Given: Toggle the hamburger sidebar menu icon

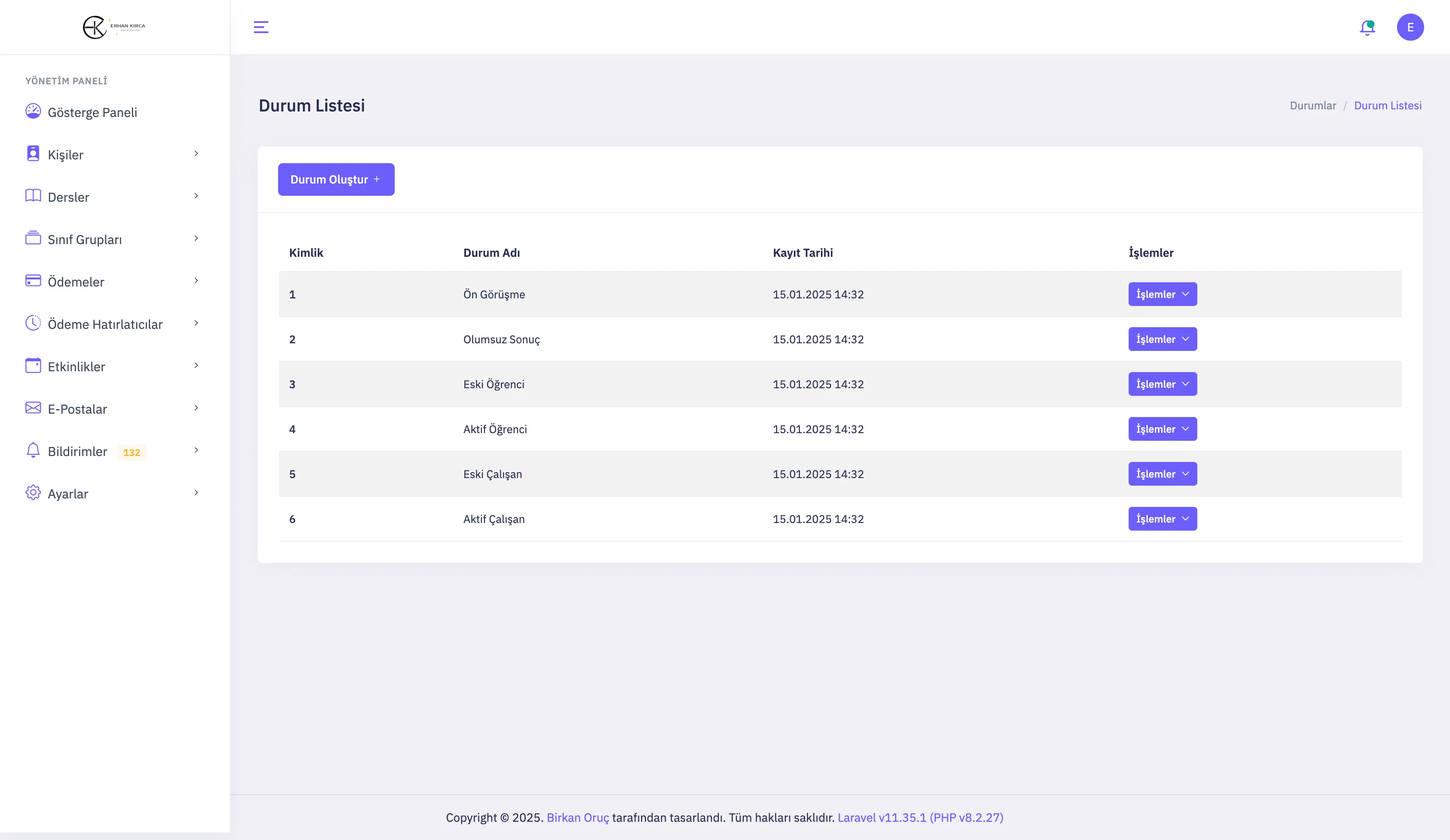Looking at the screenshot, I should tap(261, 27).
